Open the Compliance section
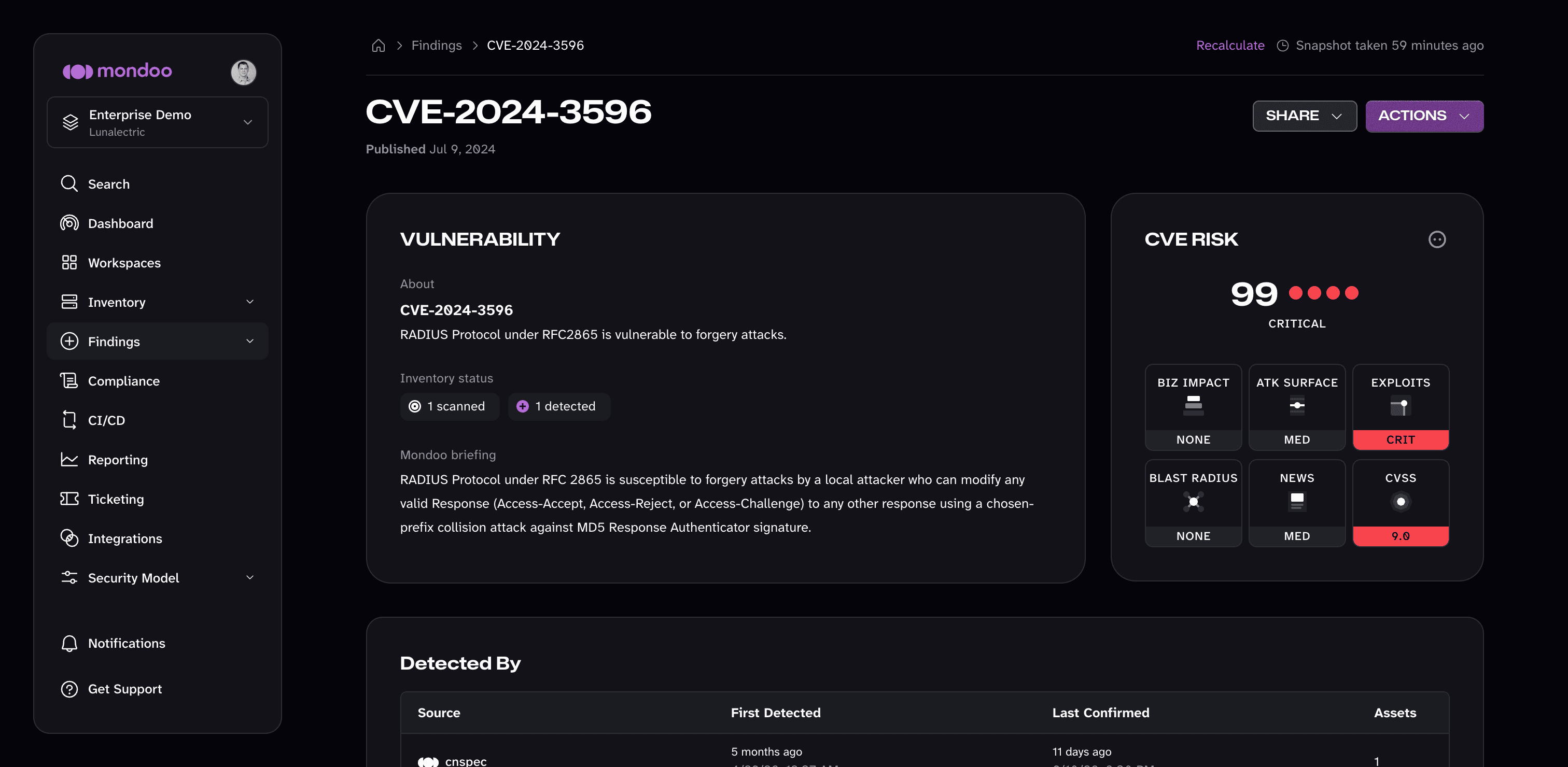This screenshot has height=767, width=1568. [x=158, y=381]
